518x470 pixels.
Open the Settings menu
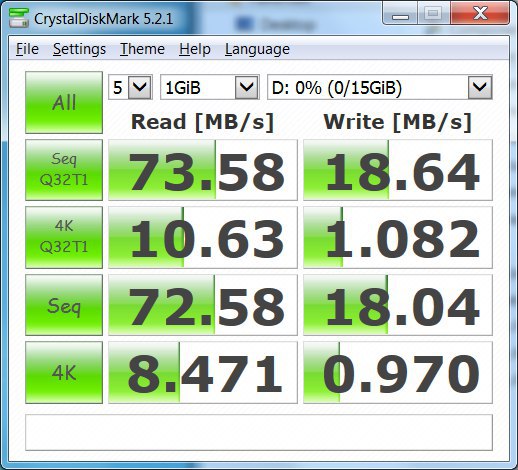(x=79, y=49)
